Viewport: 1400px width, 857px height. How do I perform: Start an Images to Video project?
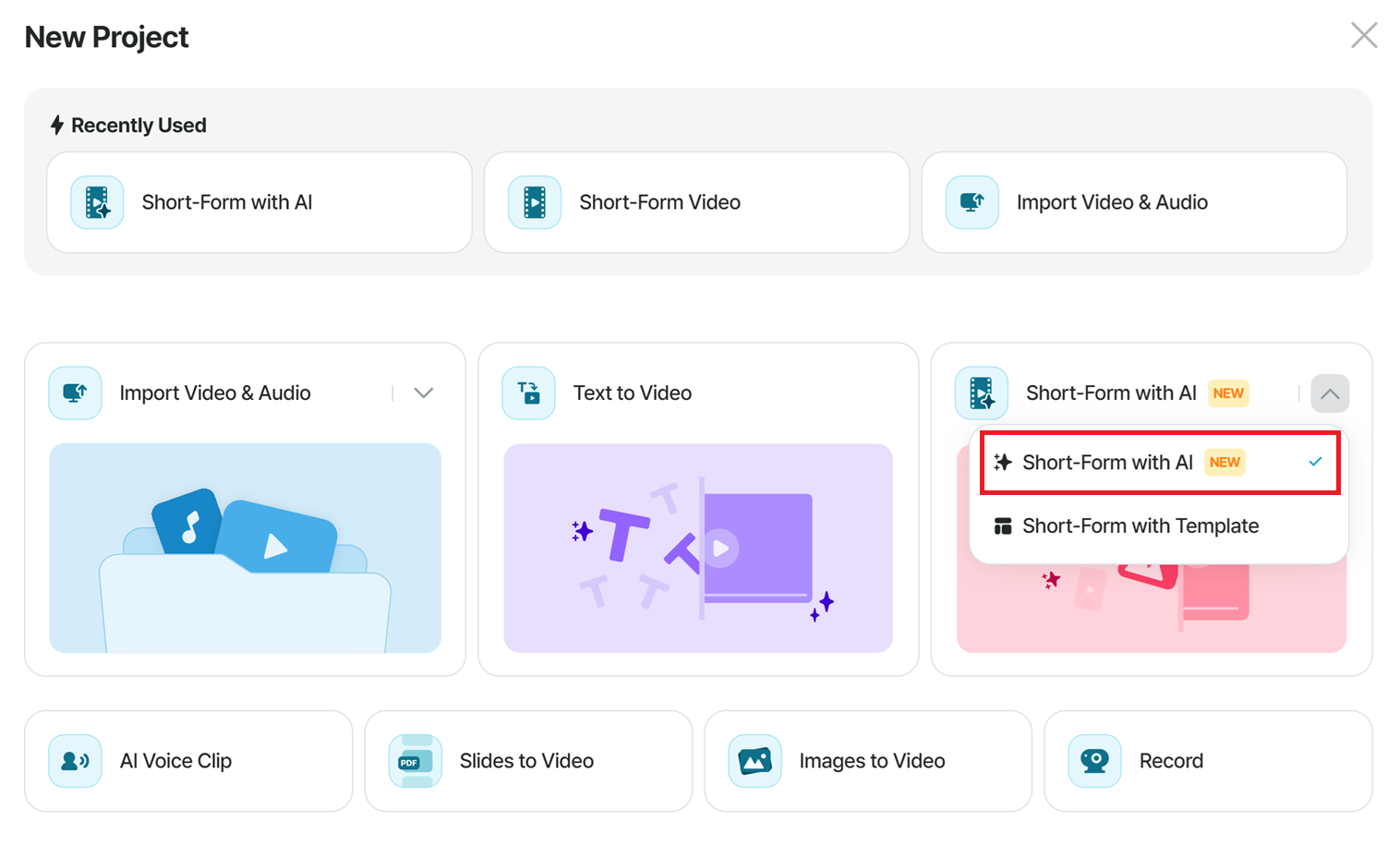[868, 761]
